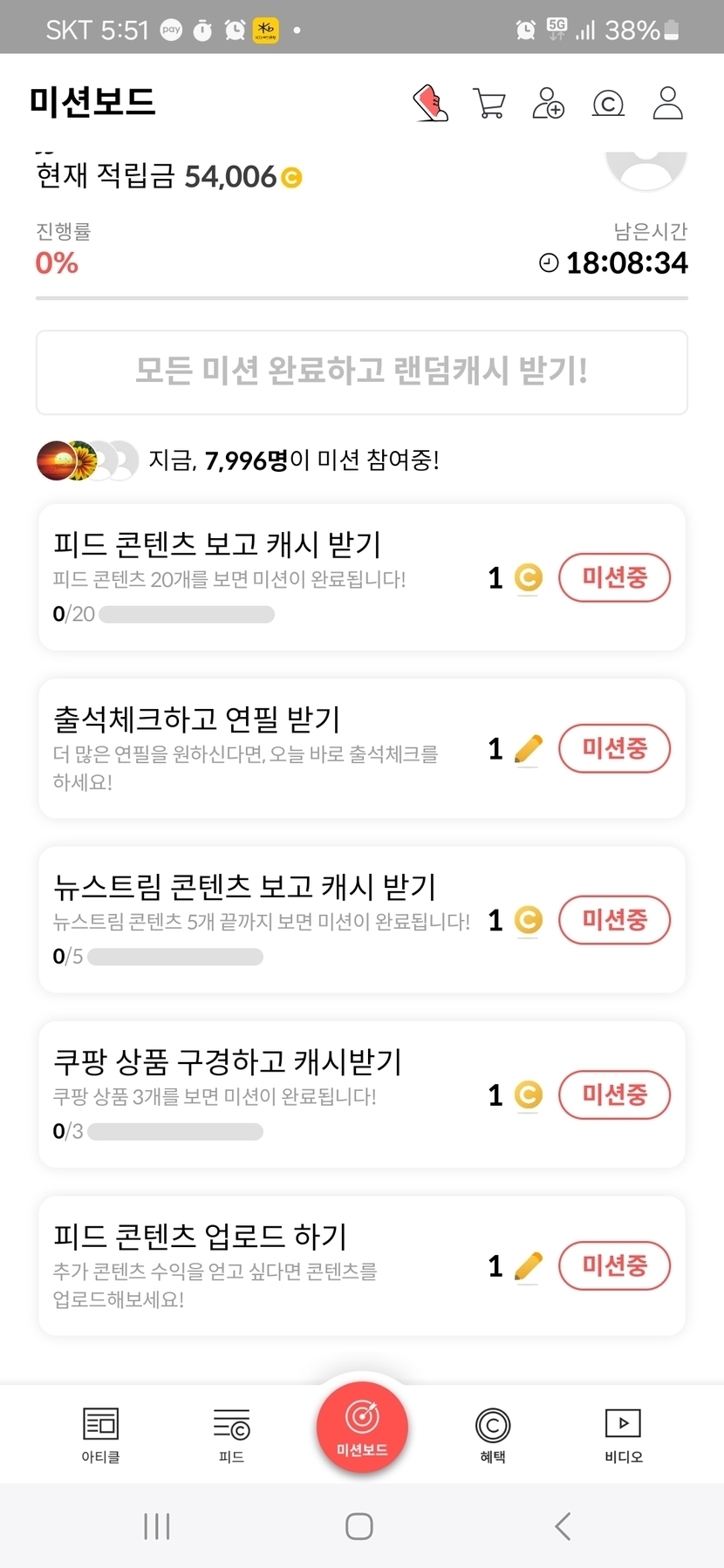Tap the gold coin on 쿠팡 상품 mission
724x1568 pixels.
pyautogui.click(x=529, y=1094)
